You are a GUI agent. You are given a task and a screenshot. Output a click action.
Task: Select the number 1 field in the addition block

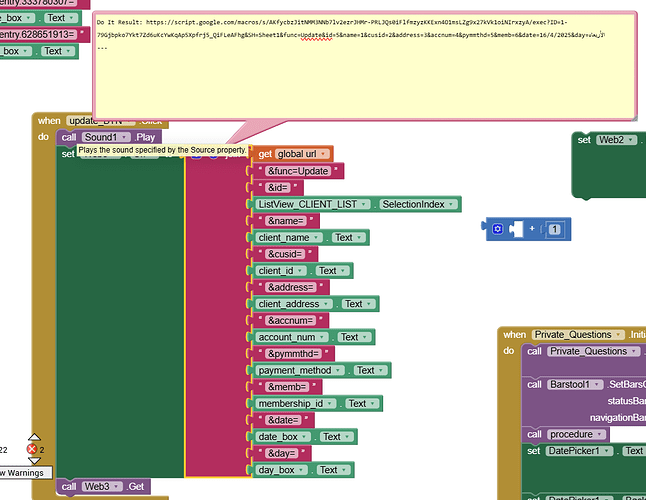(555, 229)
